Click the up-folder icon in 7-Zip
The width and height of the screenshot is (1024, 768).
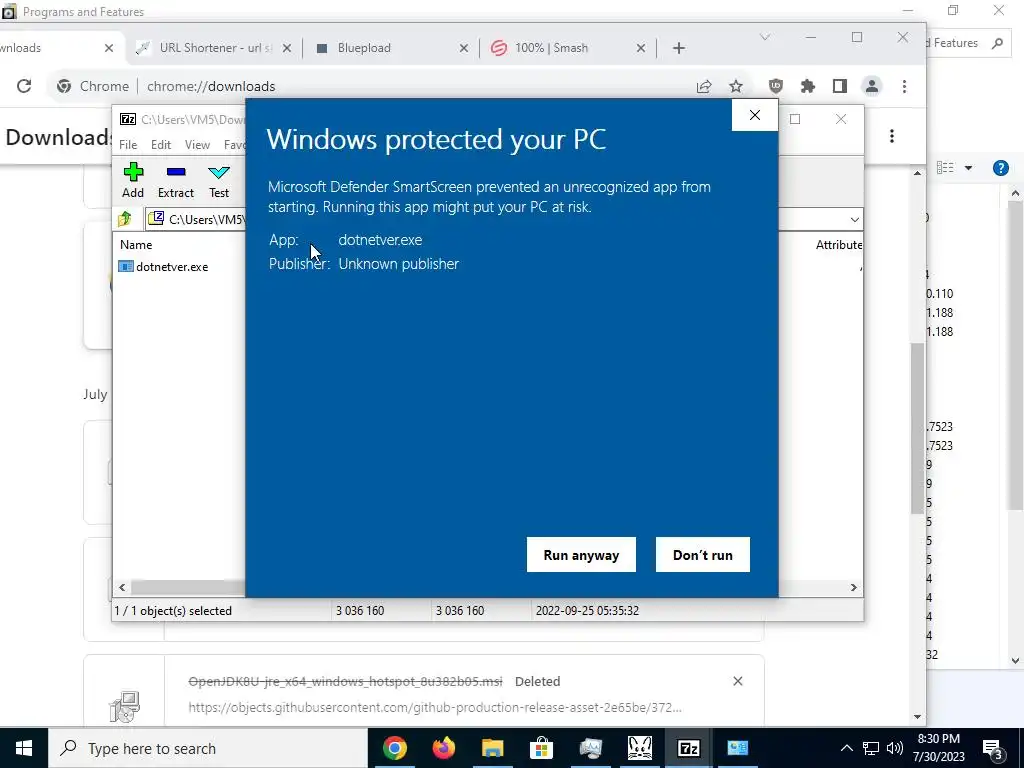tap(125, 219)
